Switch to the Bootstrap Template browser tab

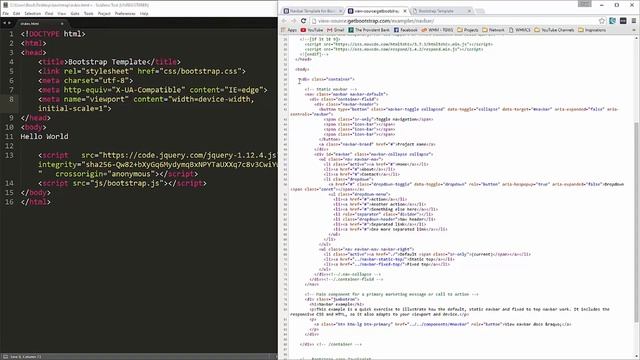point(440,11)
